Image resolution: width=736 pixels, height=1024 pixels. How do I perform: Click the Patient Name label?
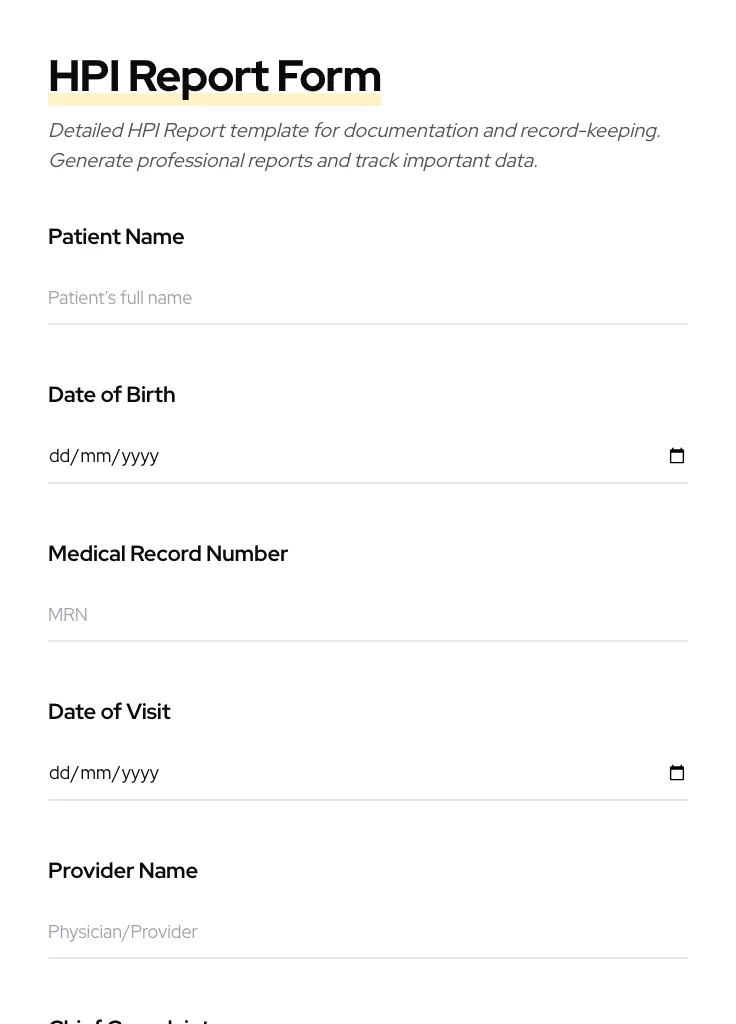(x=116, y=237)
